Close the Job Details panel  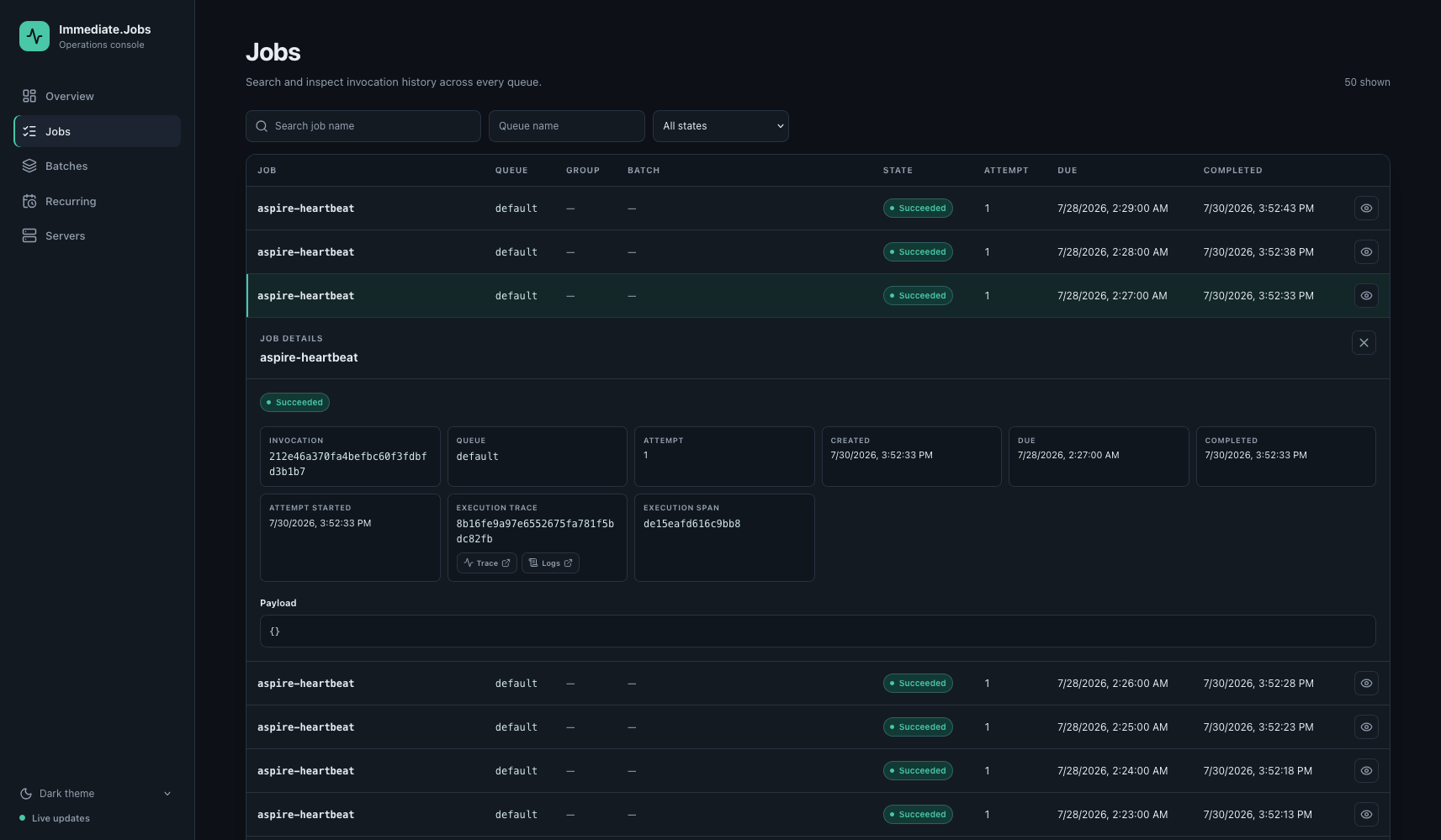(1364, 343)
